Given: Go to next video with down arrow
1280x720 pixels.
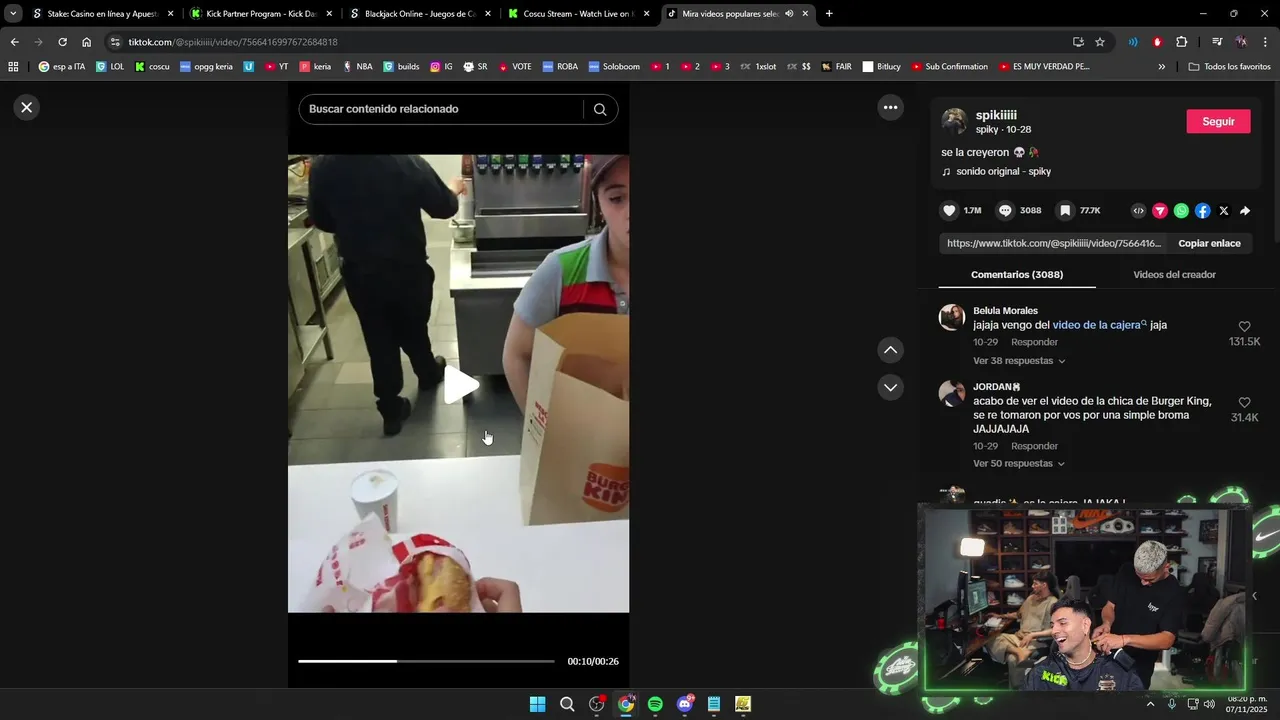Looking at the screenshot, I should pos(890,387).
